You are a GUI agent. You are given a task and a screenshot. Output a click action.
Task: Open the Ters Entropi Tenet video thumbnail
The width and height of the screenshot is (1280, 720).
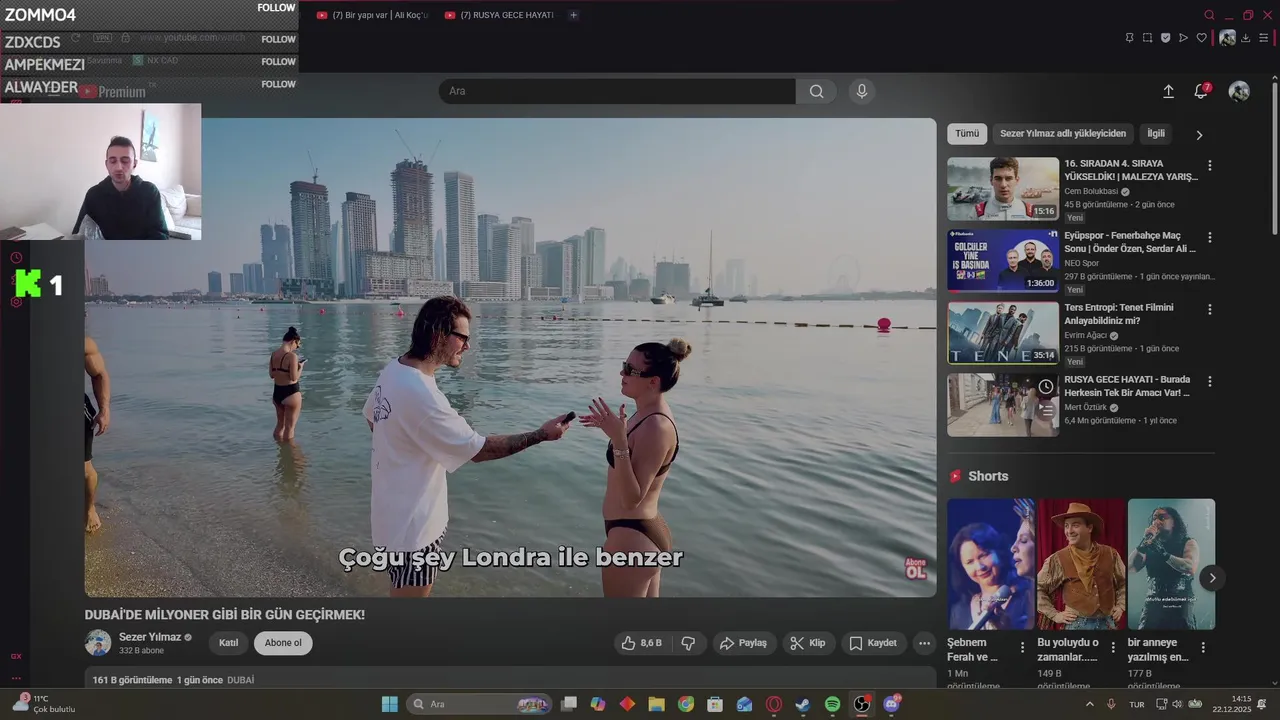coord(1003,333)
